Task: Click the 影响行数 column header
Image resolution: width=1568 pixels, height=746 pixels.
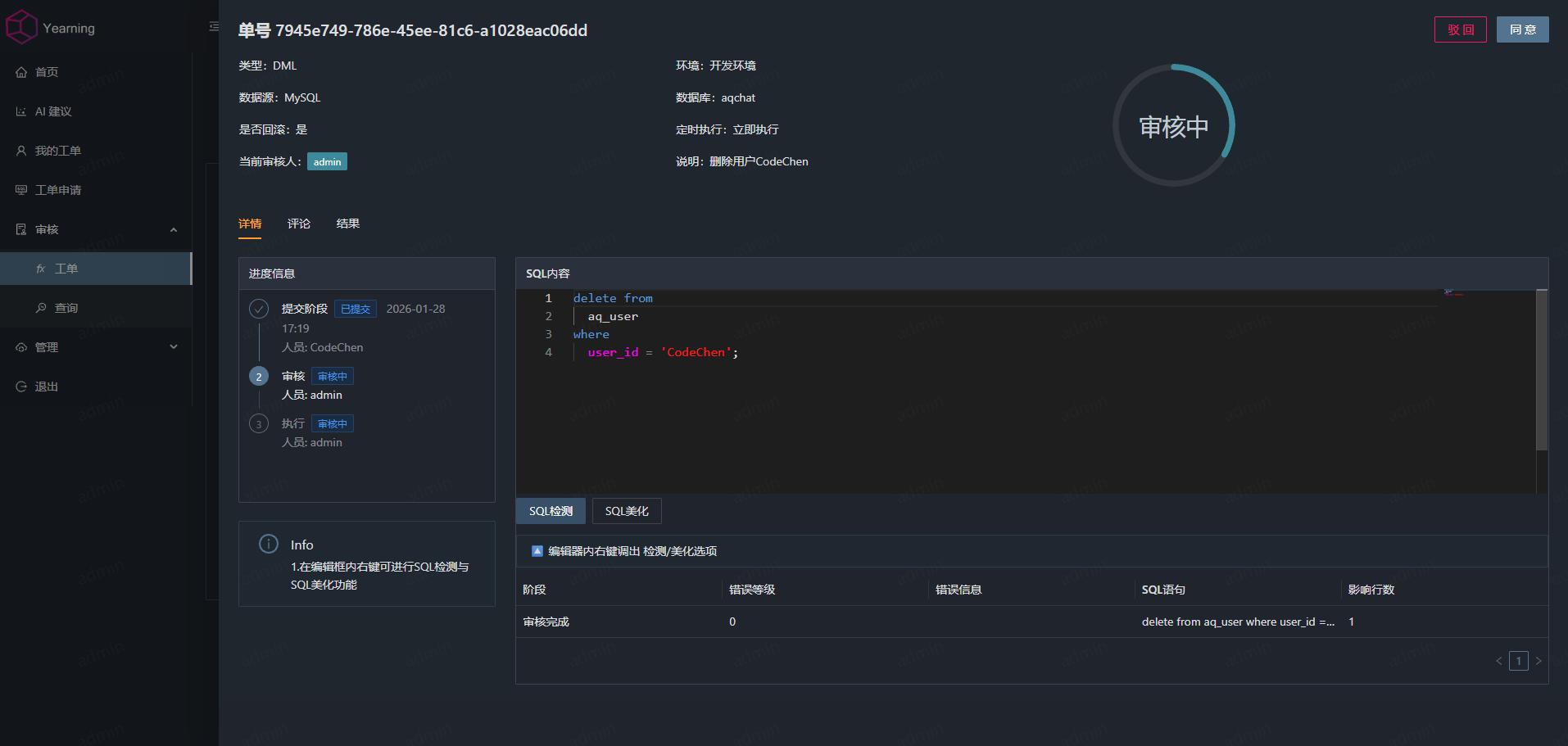Action: (x=1371, y=590)
